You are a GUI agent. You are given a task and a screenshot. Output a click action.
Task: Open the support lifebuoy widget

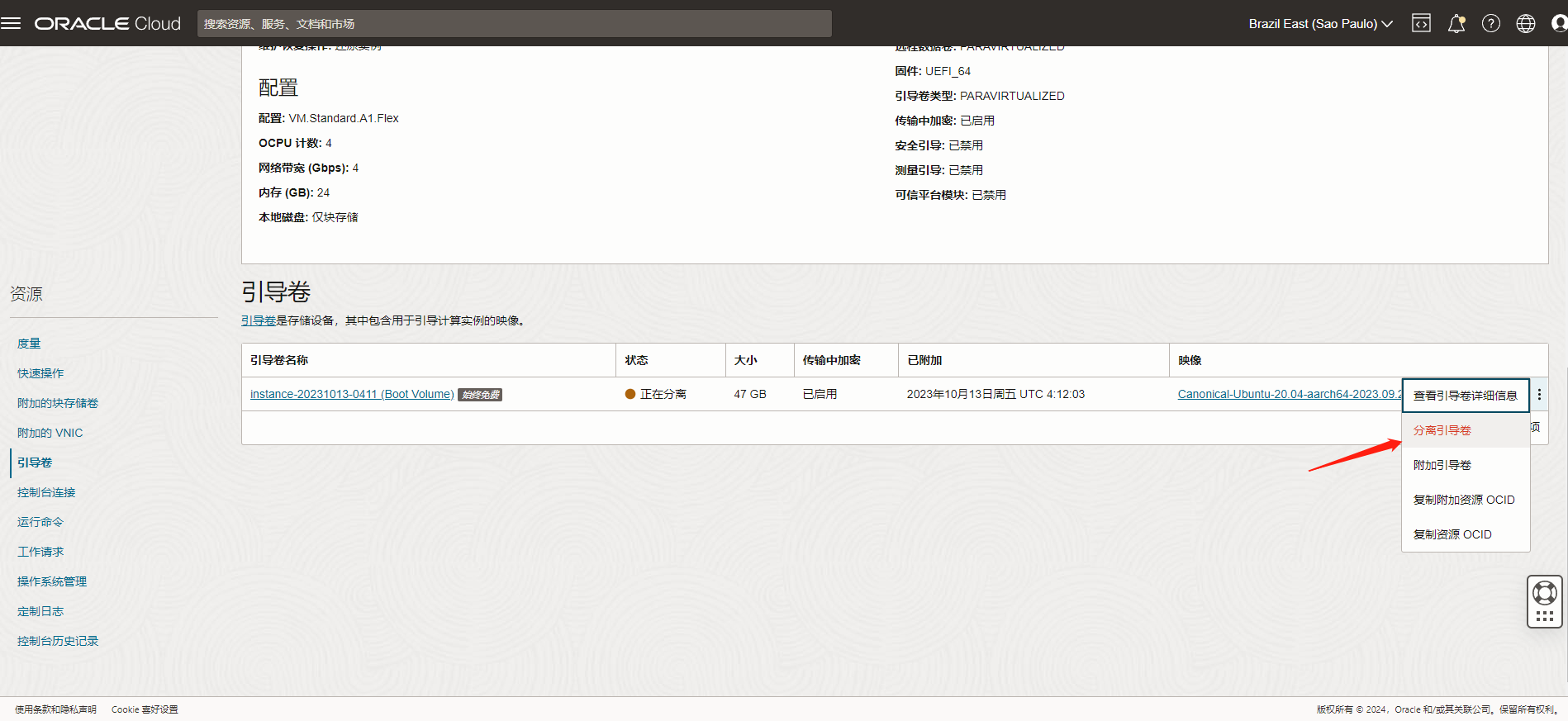coord(1544,593)
